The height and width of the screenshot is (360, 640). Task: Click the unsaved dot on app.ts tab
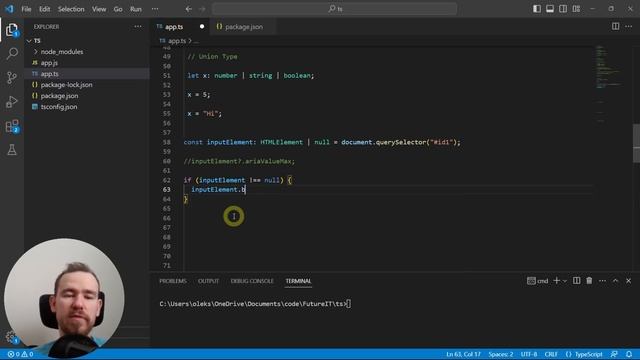[202, 27]
